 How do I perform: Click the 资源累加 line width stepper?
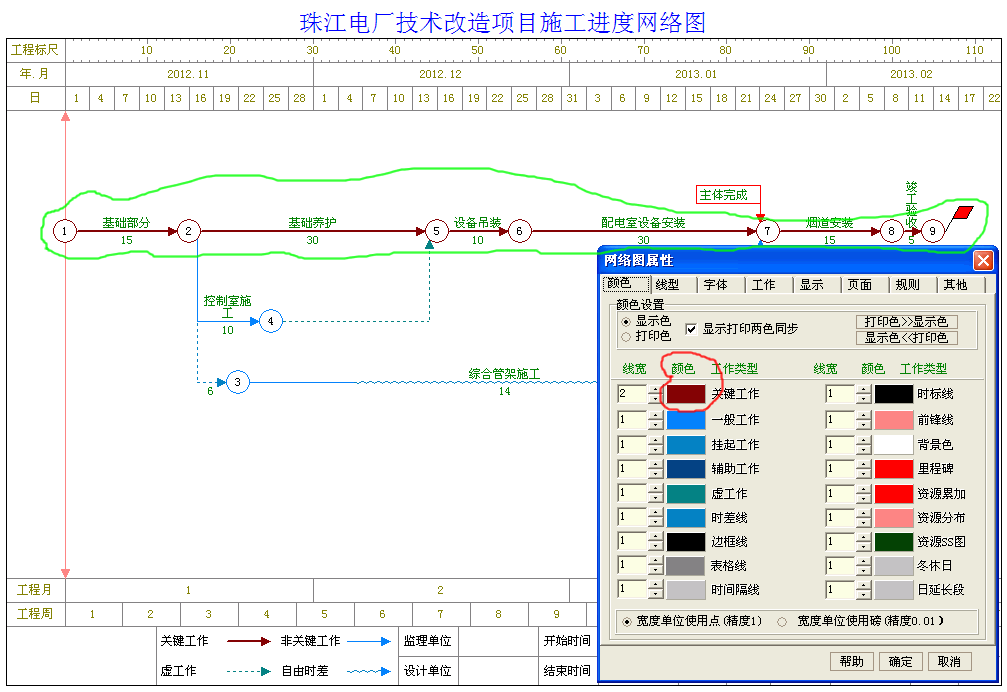tap(863, 494)
